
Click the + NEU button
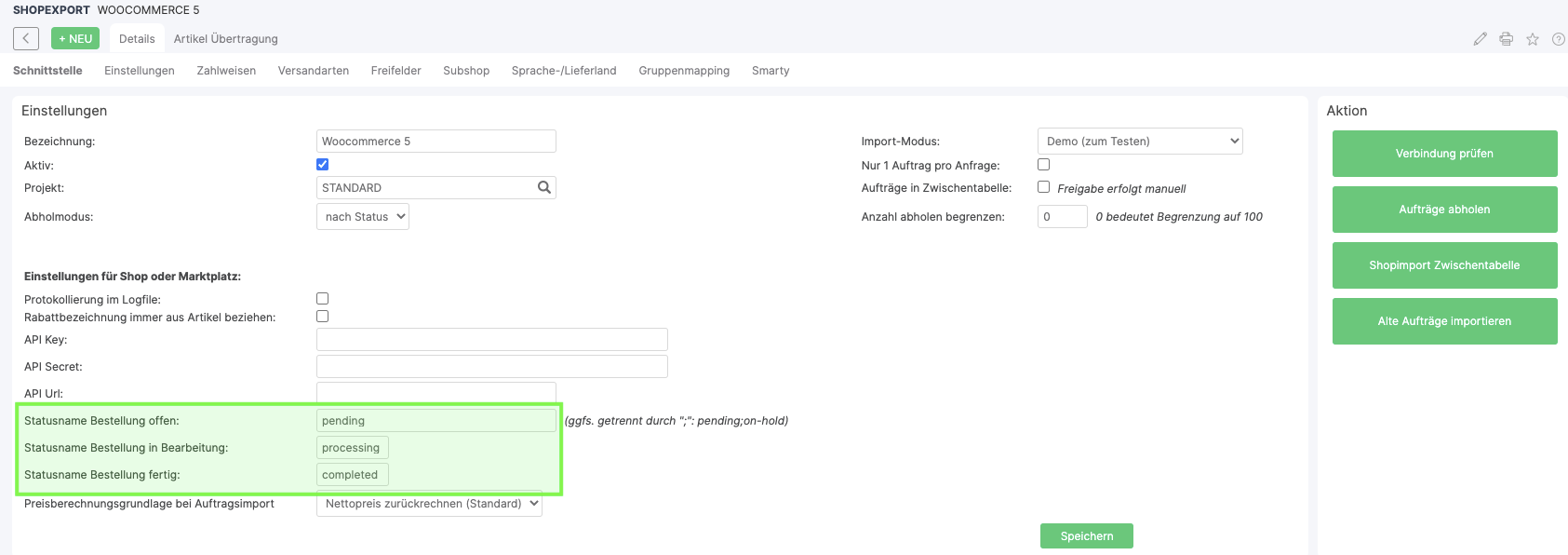(x=75, y=38)
